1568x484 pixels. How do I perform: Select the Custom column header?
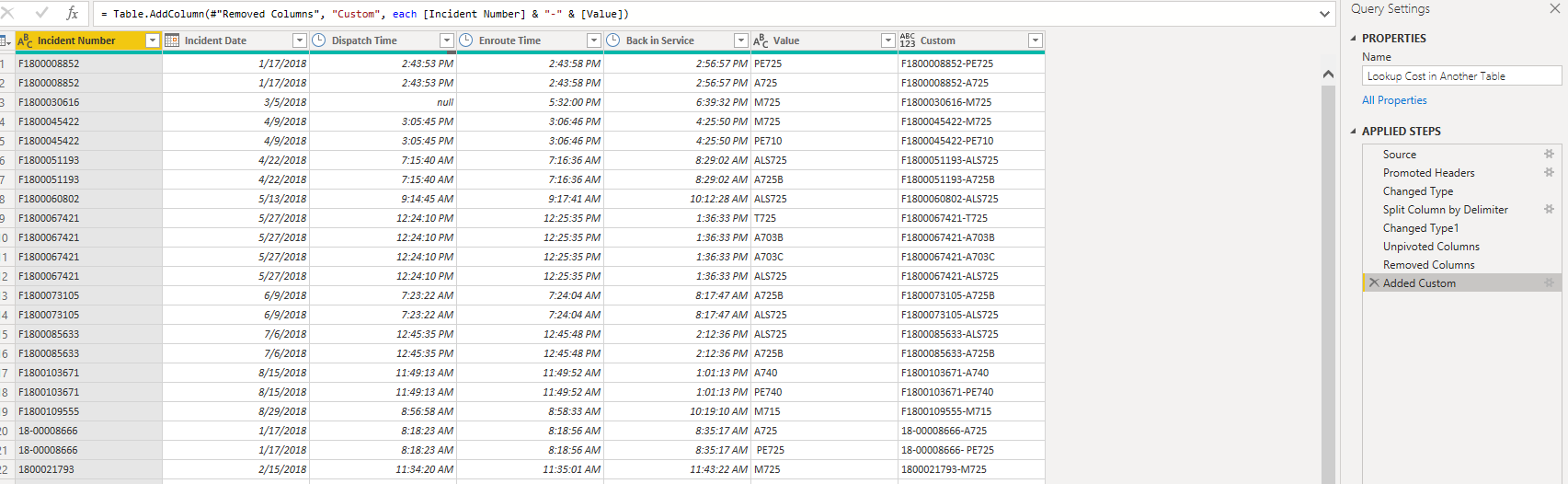(971, 40)
